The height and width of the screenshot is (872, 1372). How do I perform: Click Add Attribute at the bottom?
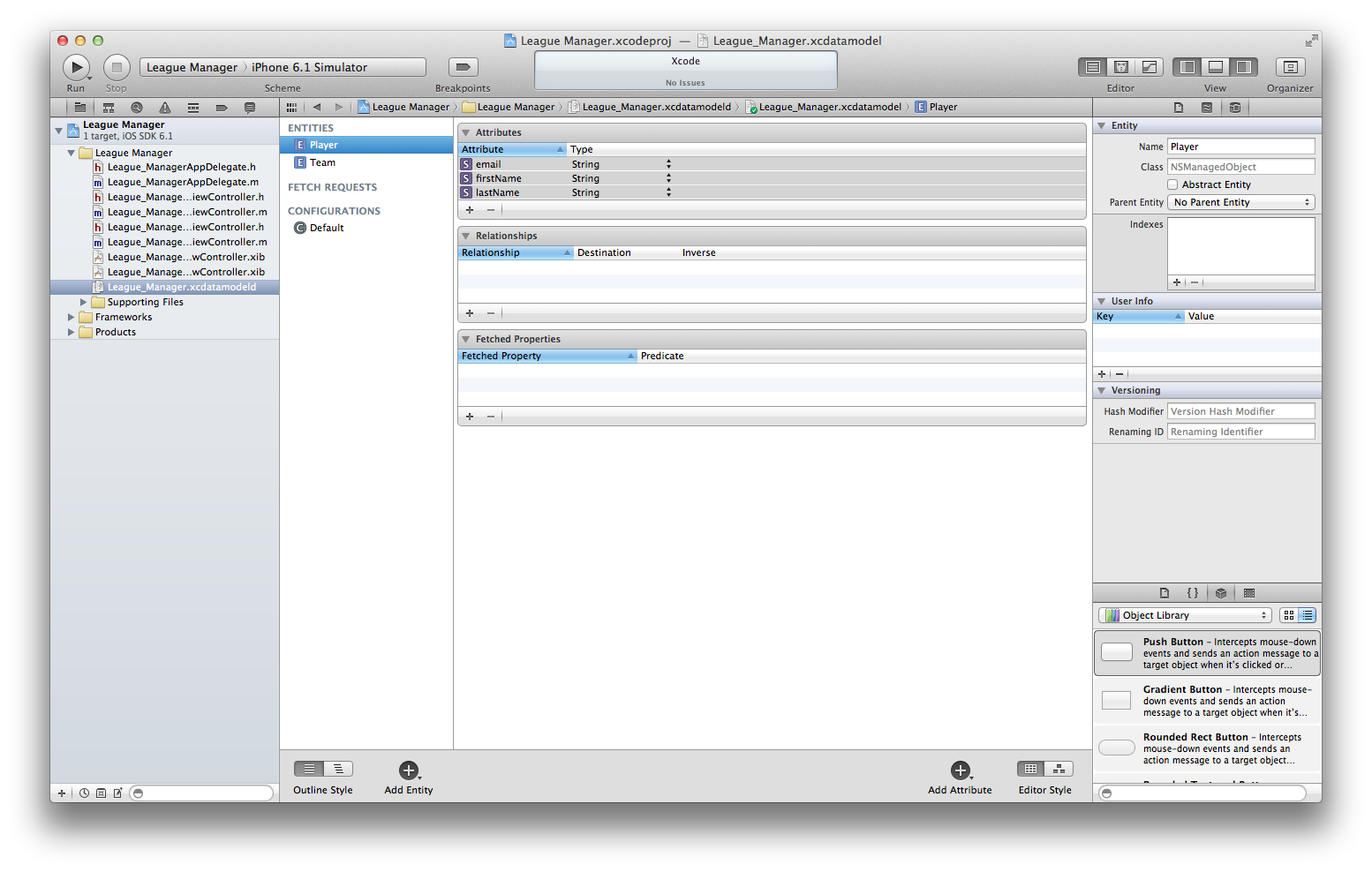960,778
